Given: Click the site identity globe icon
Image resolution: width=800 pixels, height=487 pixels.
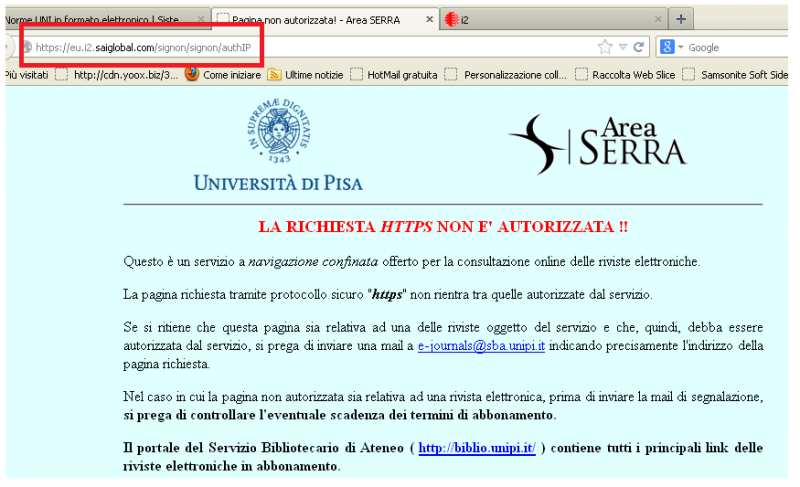Looking at the screenshot, I should [27, 47].
